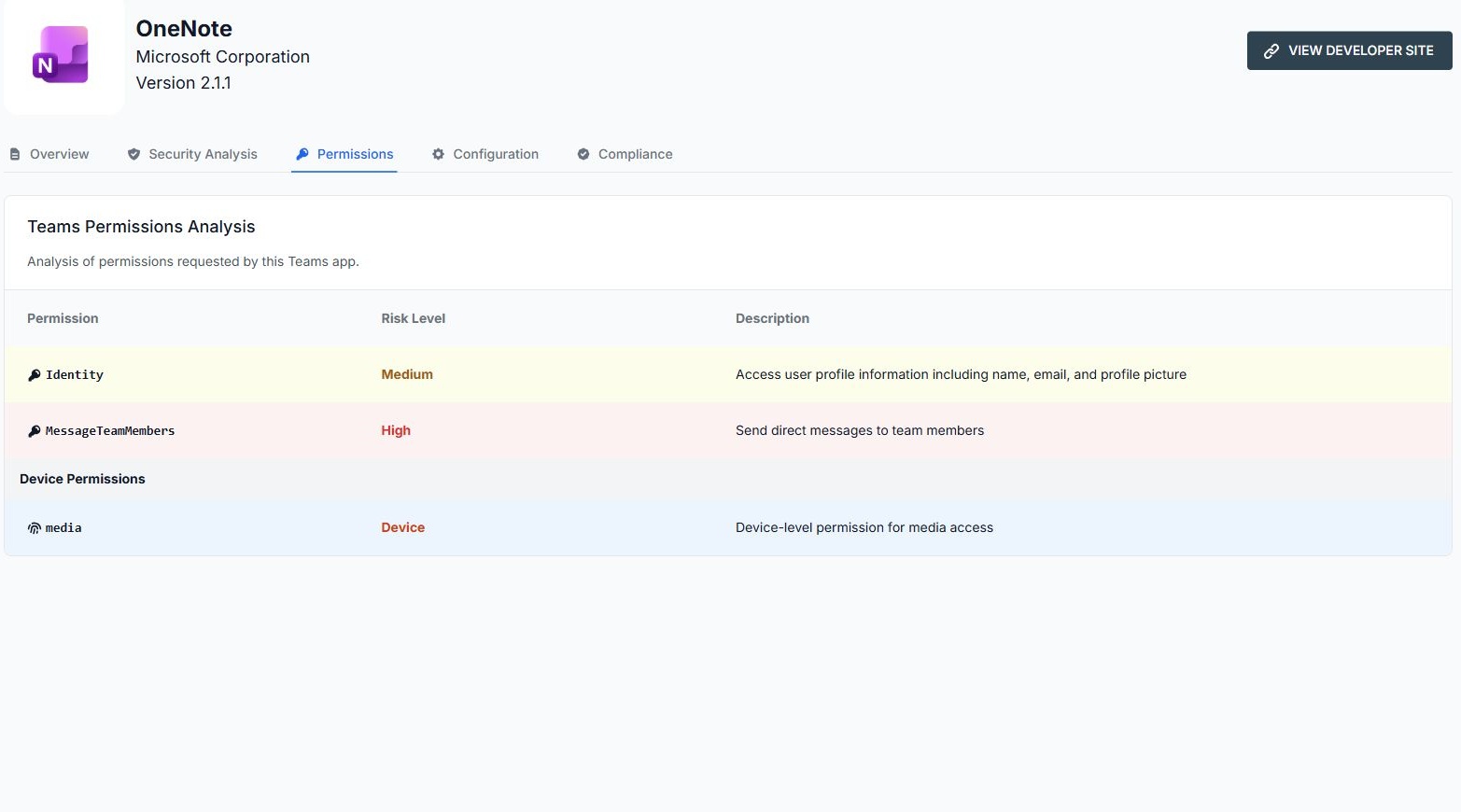The width and height of the screenshot is (1461, 812).
Task: Click the key icon beside Identity
Action: click(34, 375)
